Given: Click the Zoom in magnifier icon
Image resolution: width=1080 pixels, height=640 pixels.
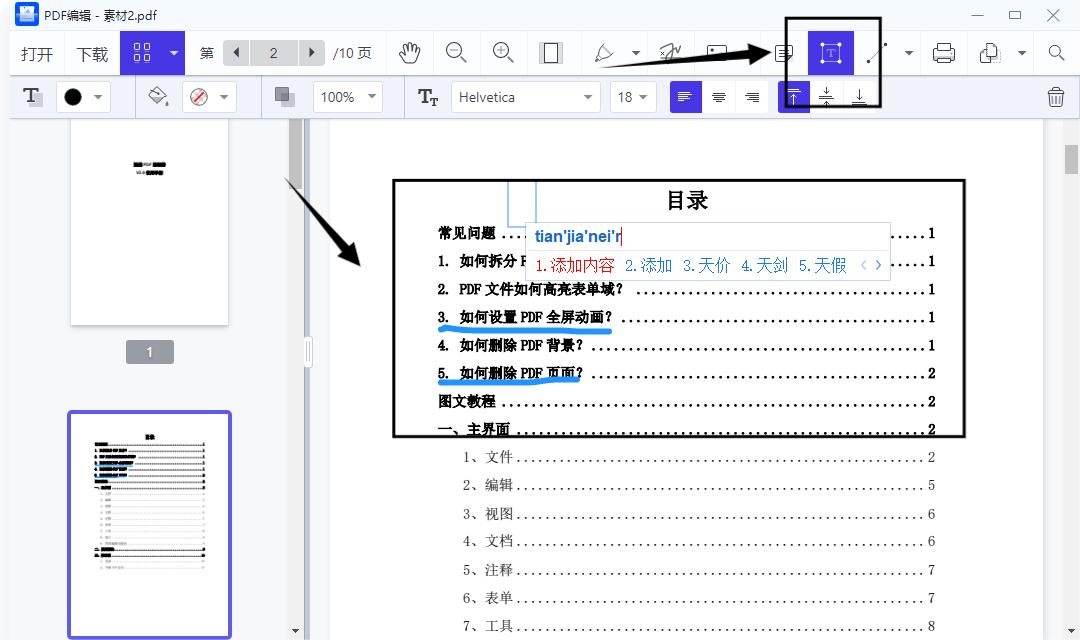Looking at the screenshot, I should coord(501,53).
